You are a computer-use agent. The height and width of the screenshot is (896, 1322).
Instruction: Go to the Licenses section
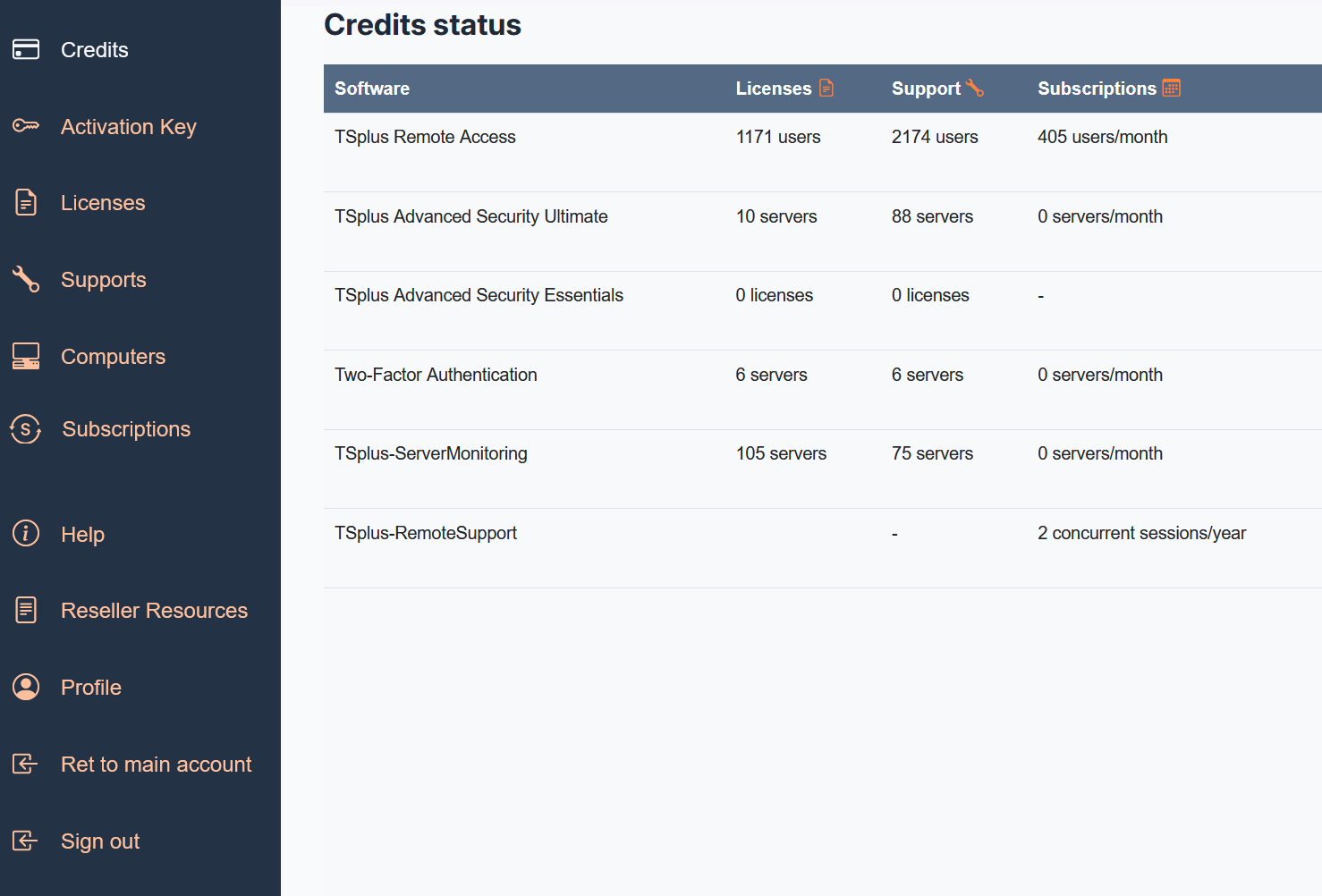pyautogui.click(x=103, y=203)
